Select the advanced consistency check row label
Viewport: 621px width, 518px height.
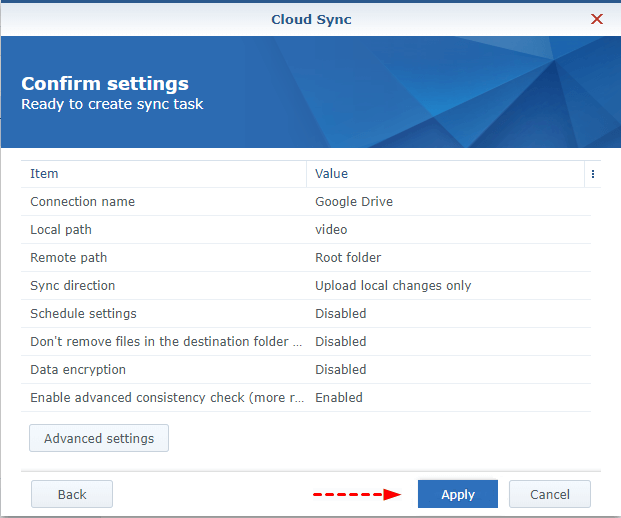167,398
